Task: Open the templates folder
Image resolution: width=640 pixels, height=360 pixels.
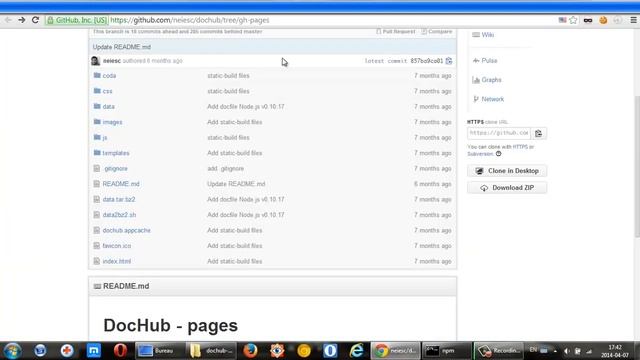Action: 116,153
